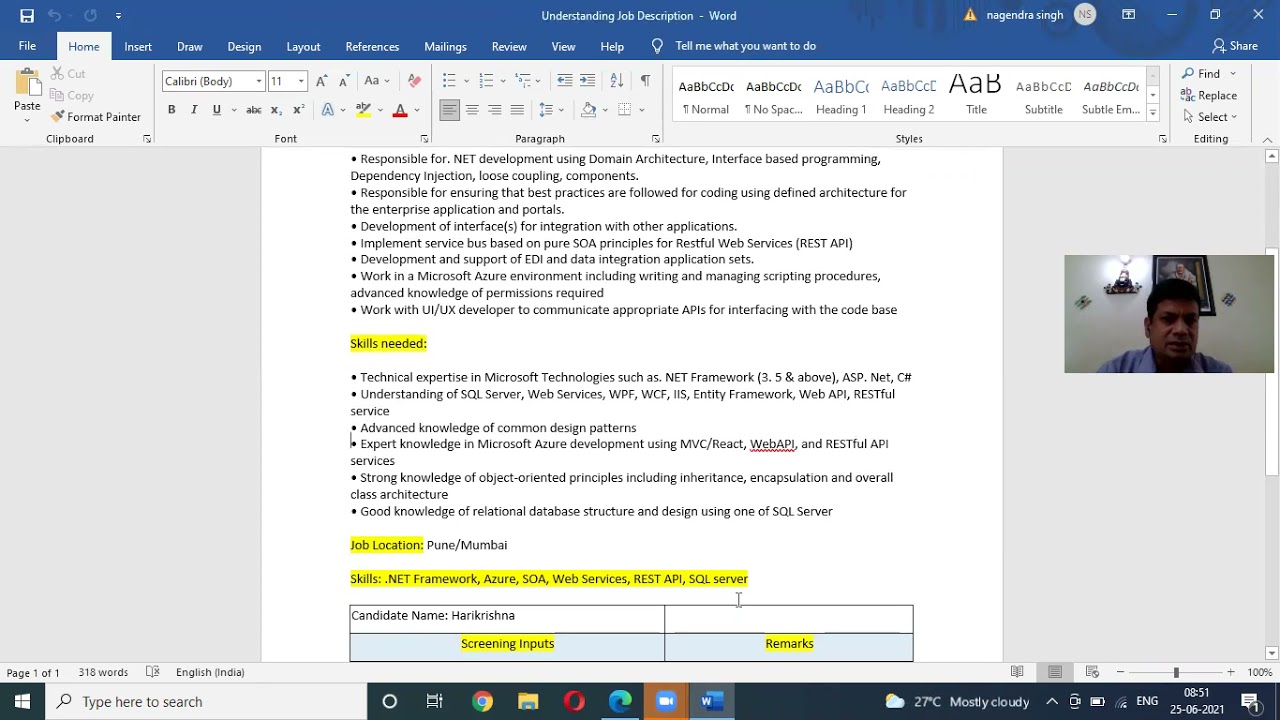Image resolution: width=1280 pixels, height=720 pixels.
Task: Click the Increase Font Size icon
Action: click(x=322, y=81)
